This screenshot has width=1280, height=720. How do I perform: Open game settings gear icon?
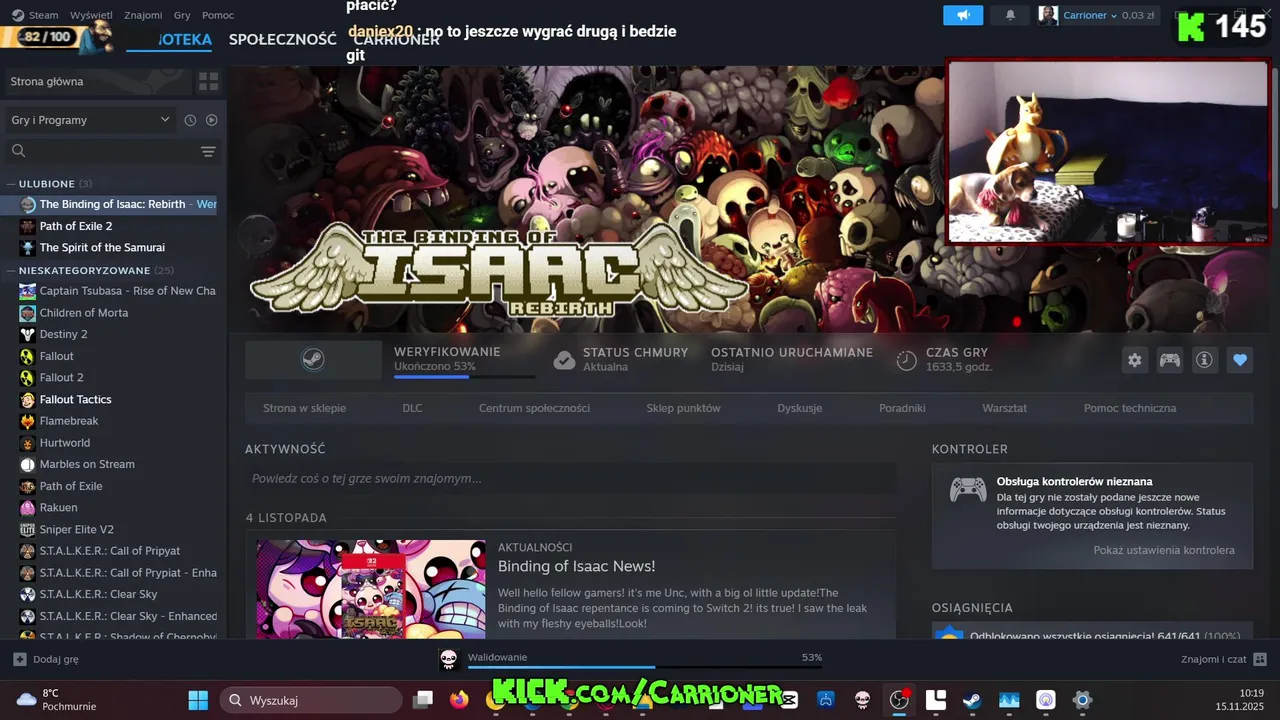1134,360
